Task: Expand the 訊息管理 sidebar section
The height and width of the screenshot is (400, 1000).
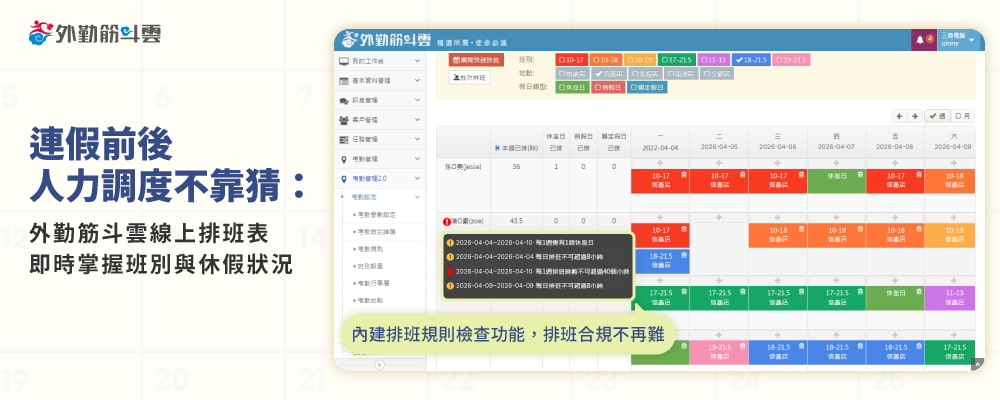Action: click(380, 101)
